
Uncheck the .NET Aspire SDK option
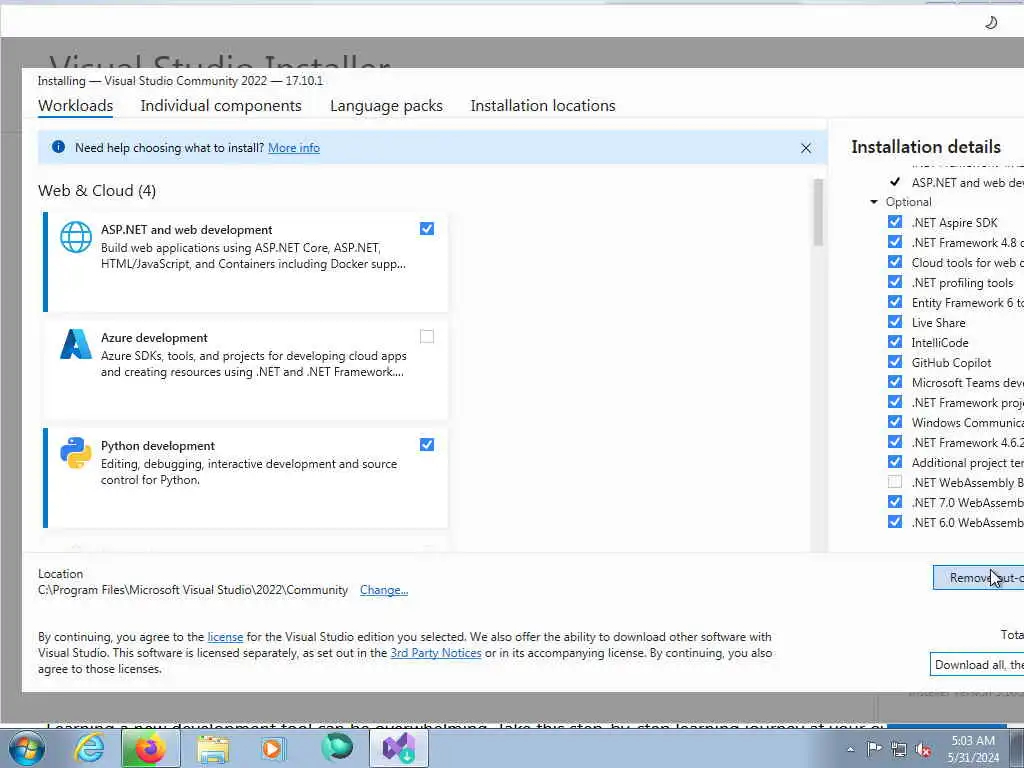tap(895, 222)
